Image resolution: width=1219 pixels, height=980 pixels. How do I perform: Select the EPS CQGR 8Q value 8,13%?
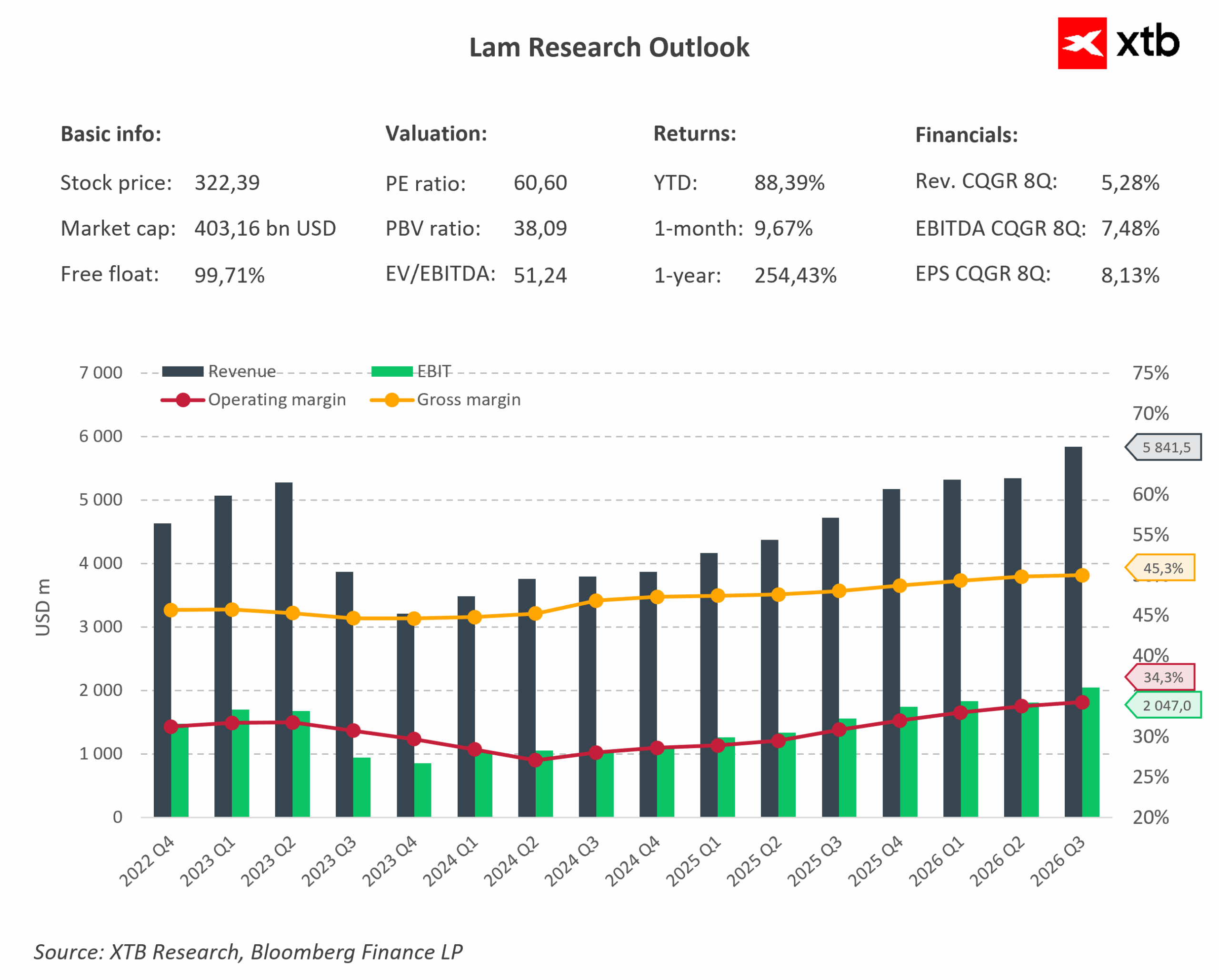tap(1129, 275)
